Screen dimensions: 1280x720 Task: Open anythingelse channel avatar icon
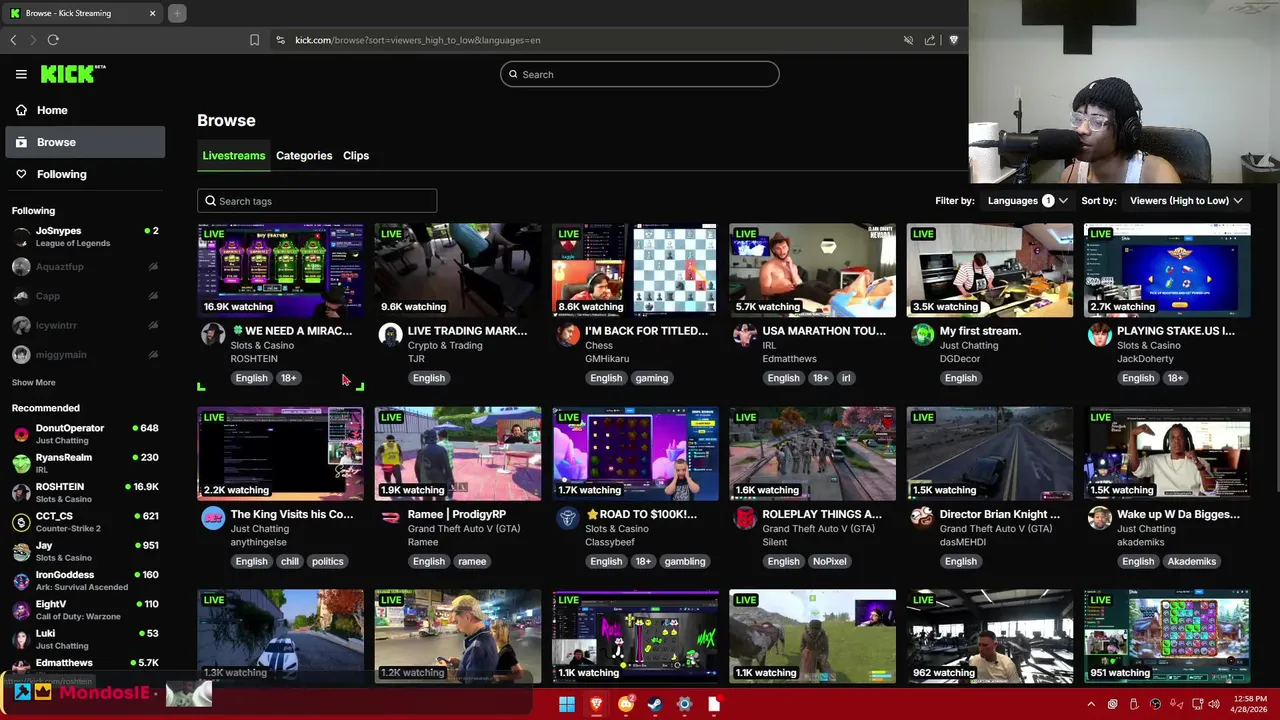213,518
